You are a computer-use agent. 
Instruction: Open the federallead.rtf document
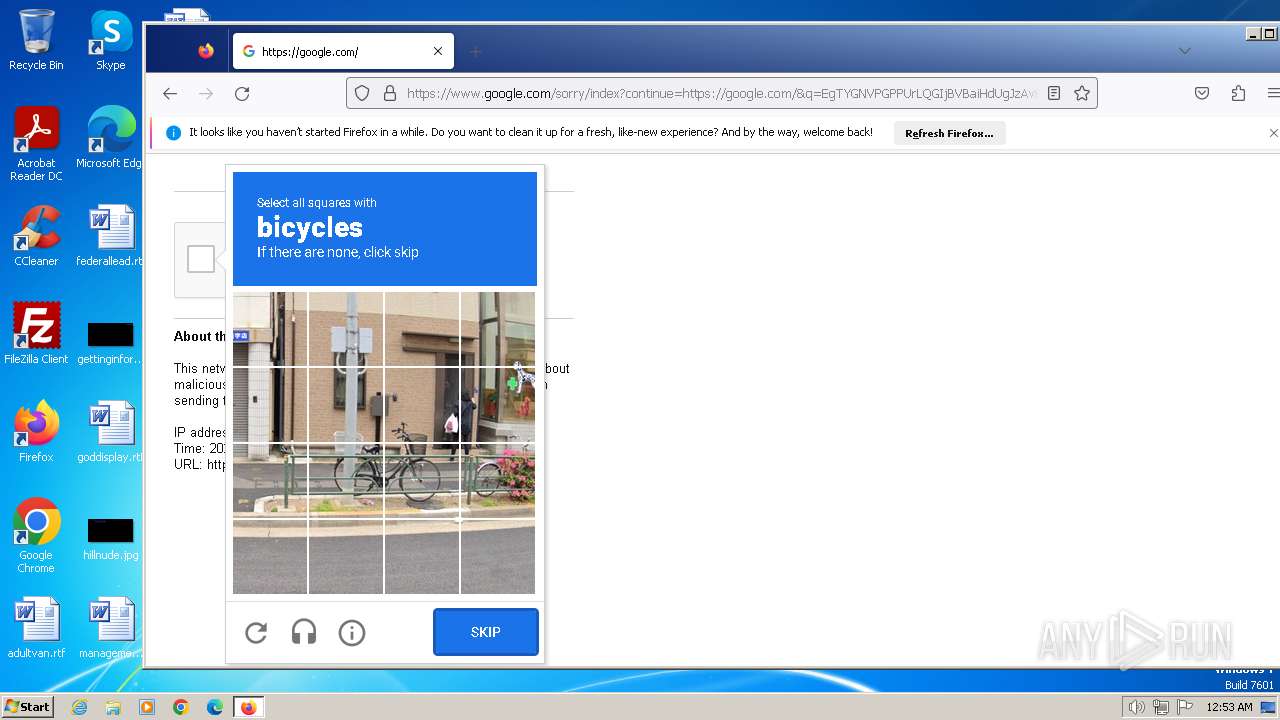[110, 236]
